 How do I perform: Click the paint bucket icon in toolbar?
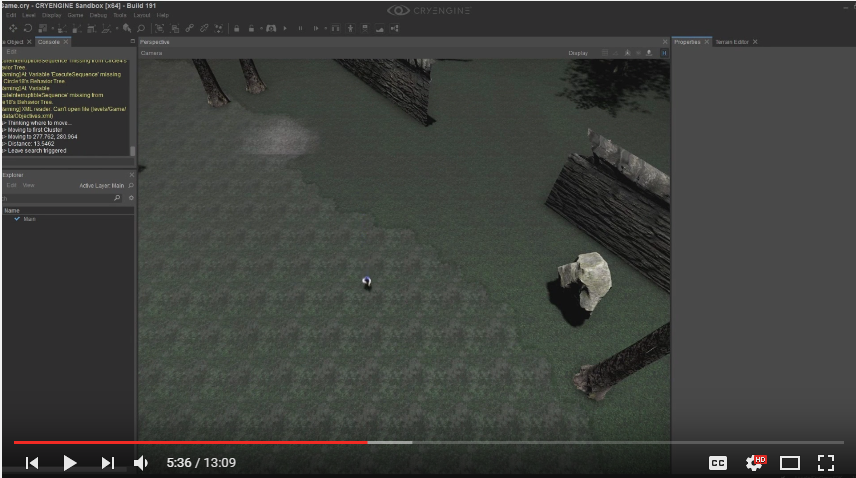pyautogui.click(x=127, y=28)
